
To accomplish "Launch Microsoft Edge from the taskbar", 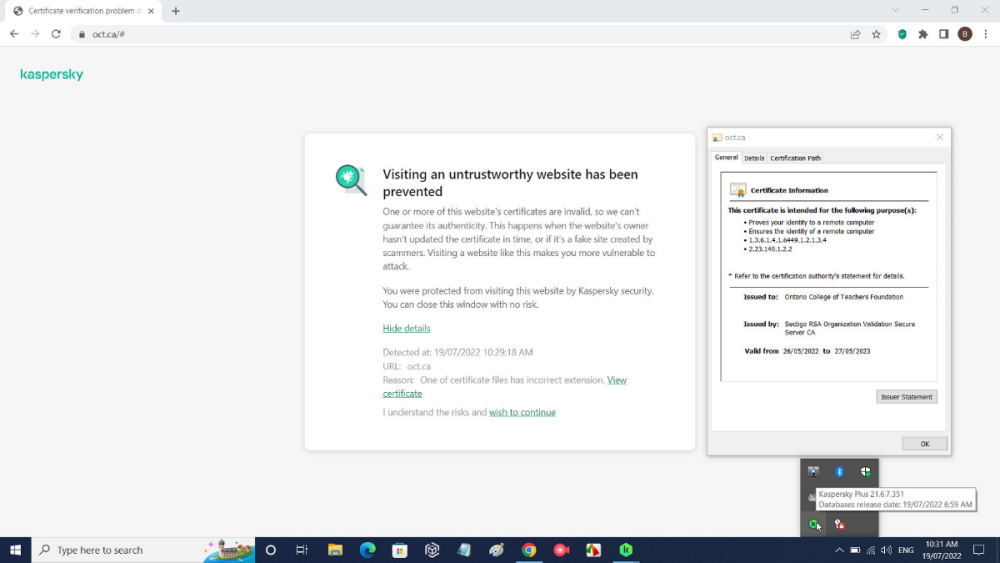I will pos(367,550).
